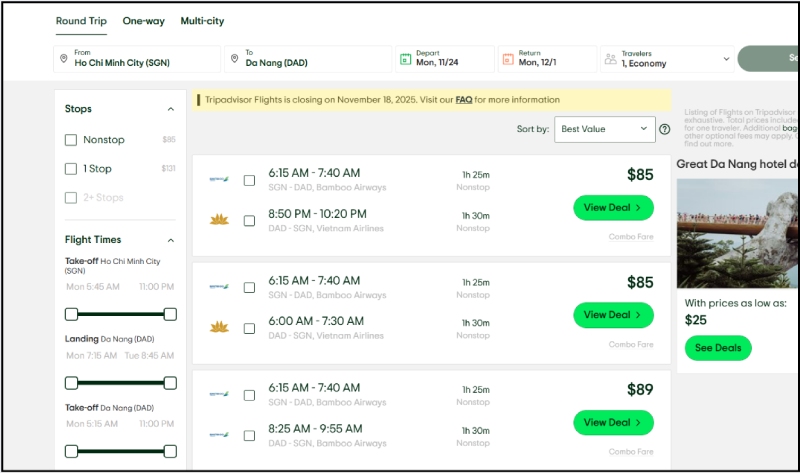Click left handle of Take-off Da Nang slider

(x=71, y=452)
